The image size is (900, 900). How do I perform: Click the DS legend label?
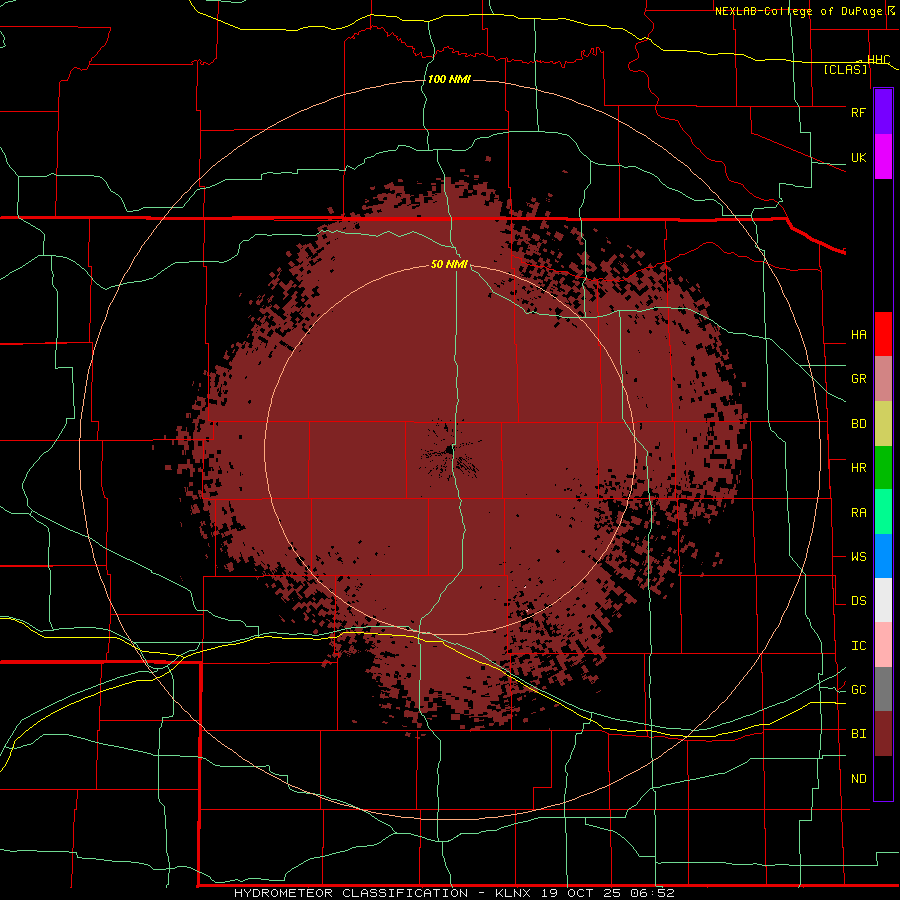(x=858, y=601)
